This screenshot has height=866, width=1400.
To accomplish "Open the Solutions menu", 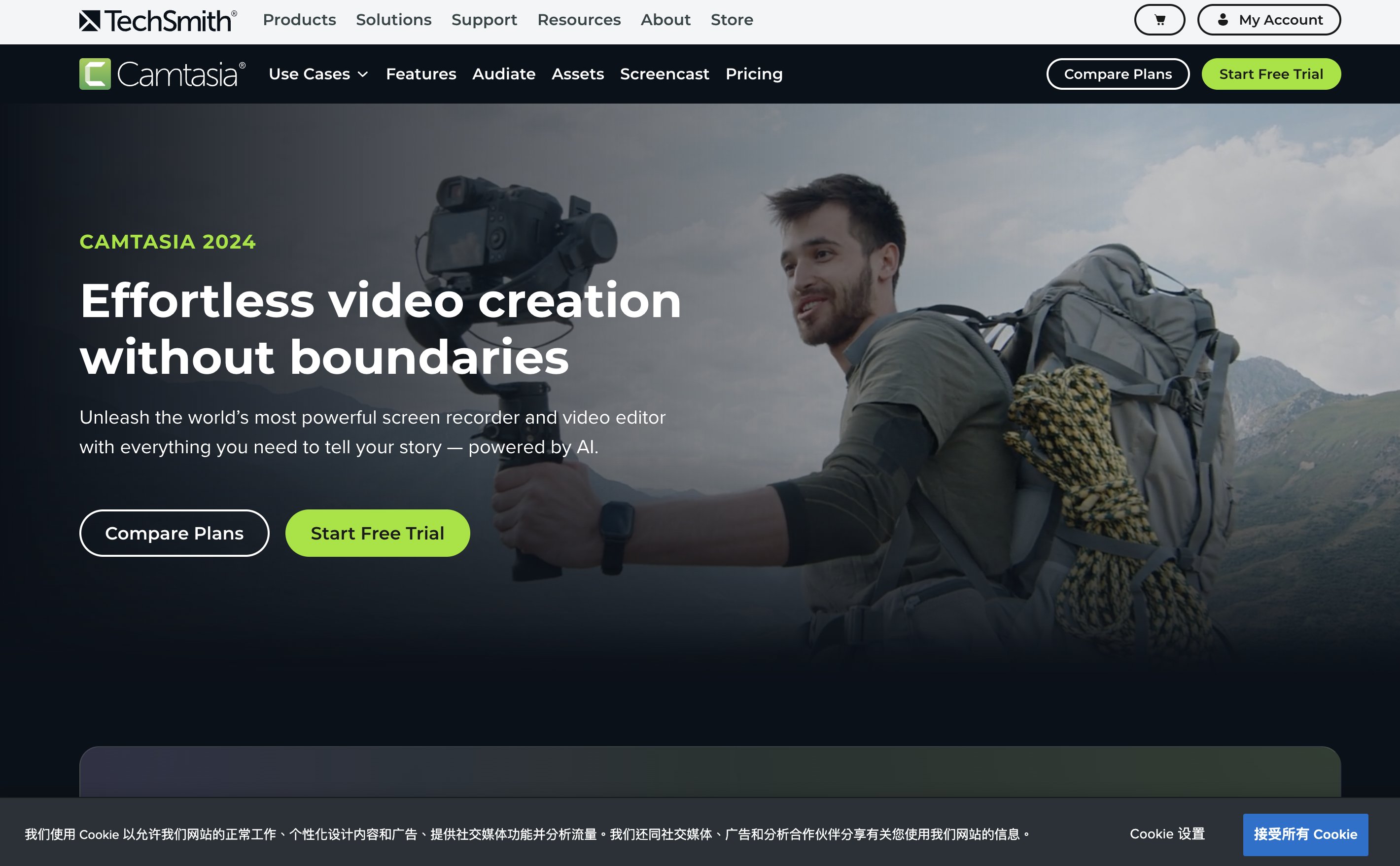I will click(x=394, y=20).
